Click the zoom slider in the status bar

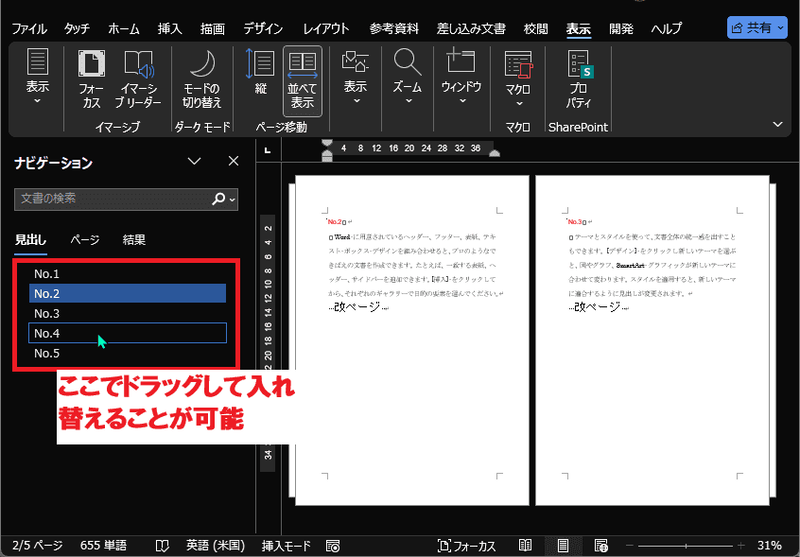pyautogui.click(x=686, y=546)
